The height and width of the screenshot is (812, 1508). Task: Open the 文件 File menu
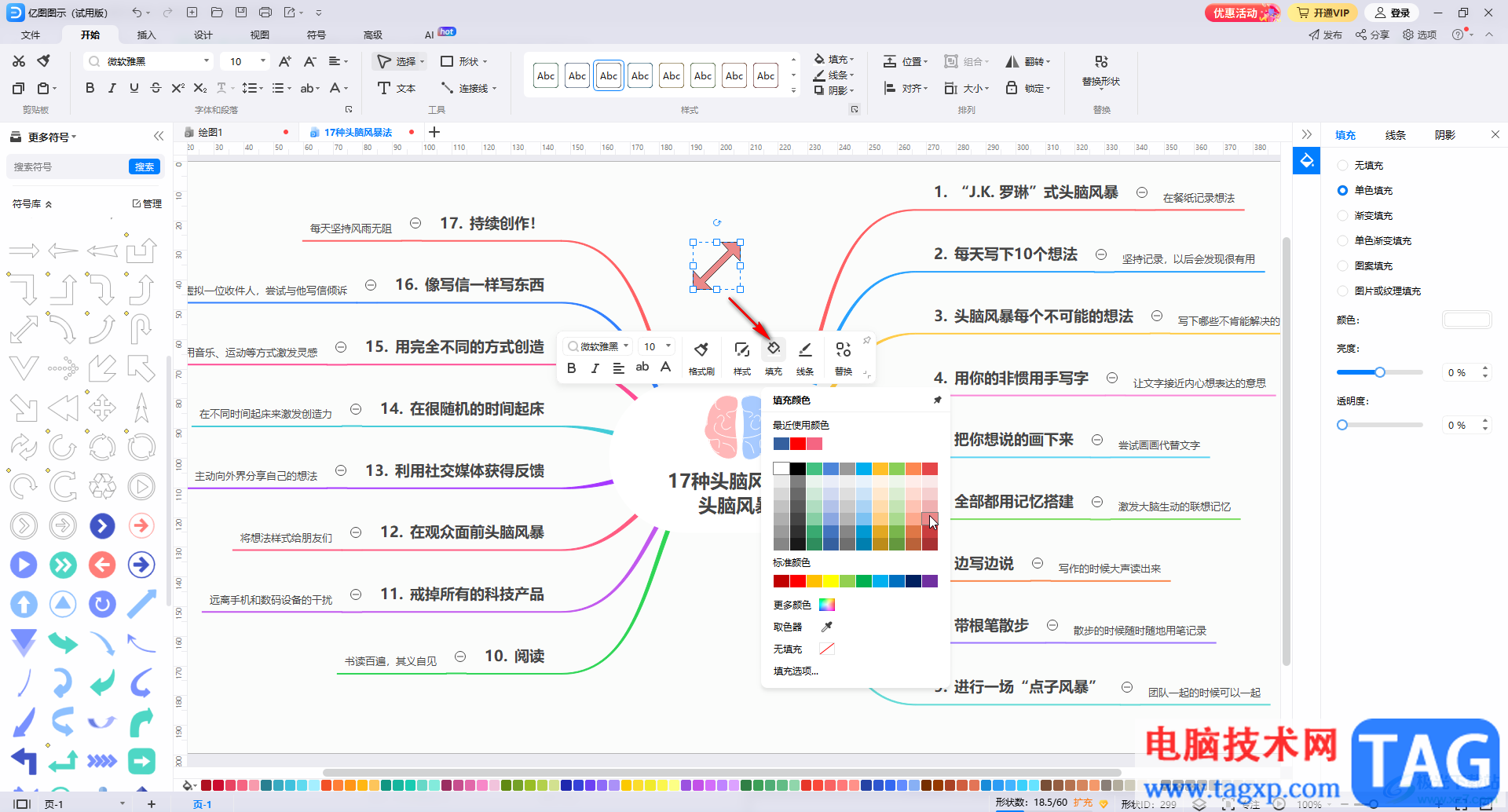[31, 35]
